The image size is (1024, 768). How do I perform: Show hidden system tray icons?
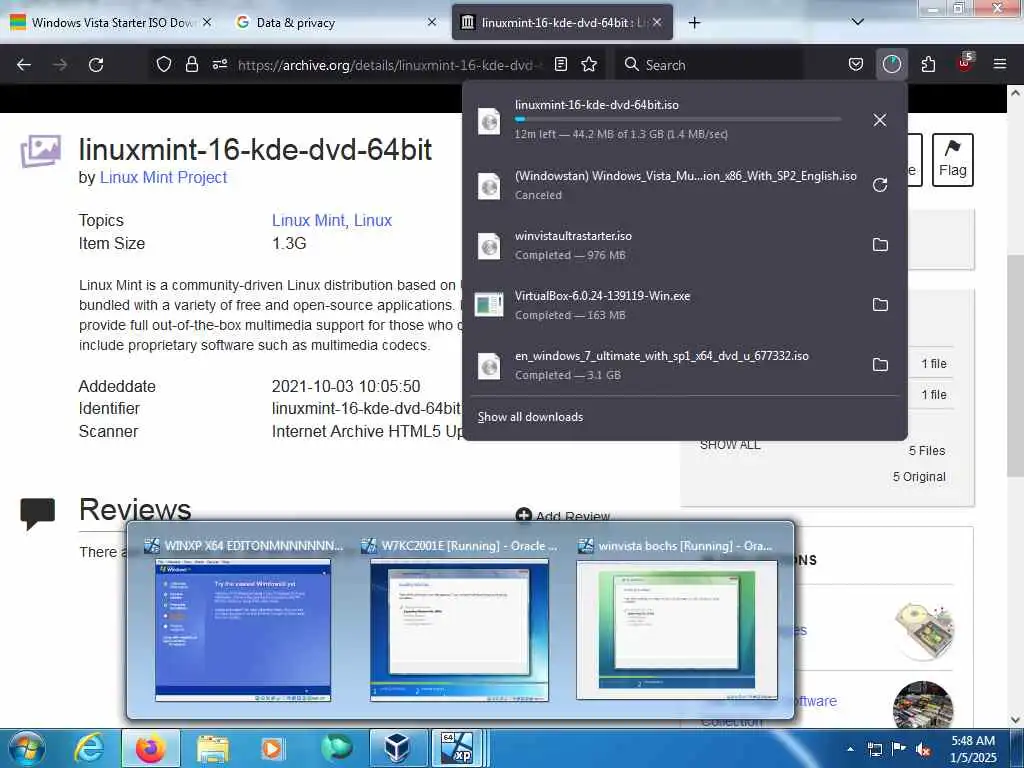tap(850, 749)
